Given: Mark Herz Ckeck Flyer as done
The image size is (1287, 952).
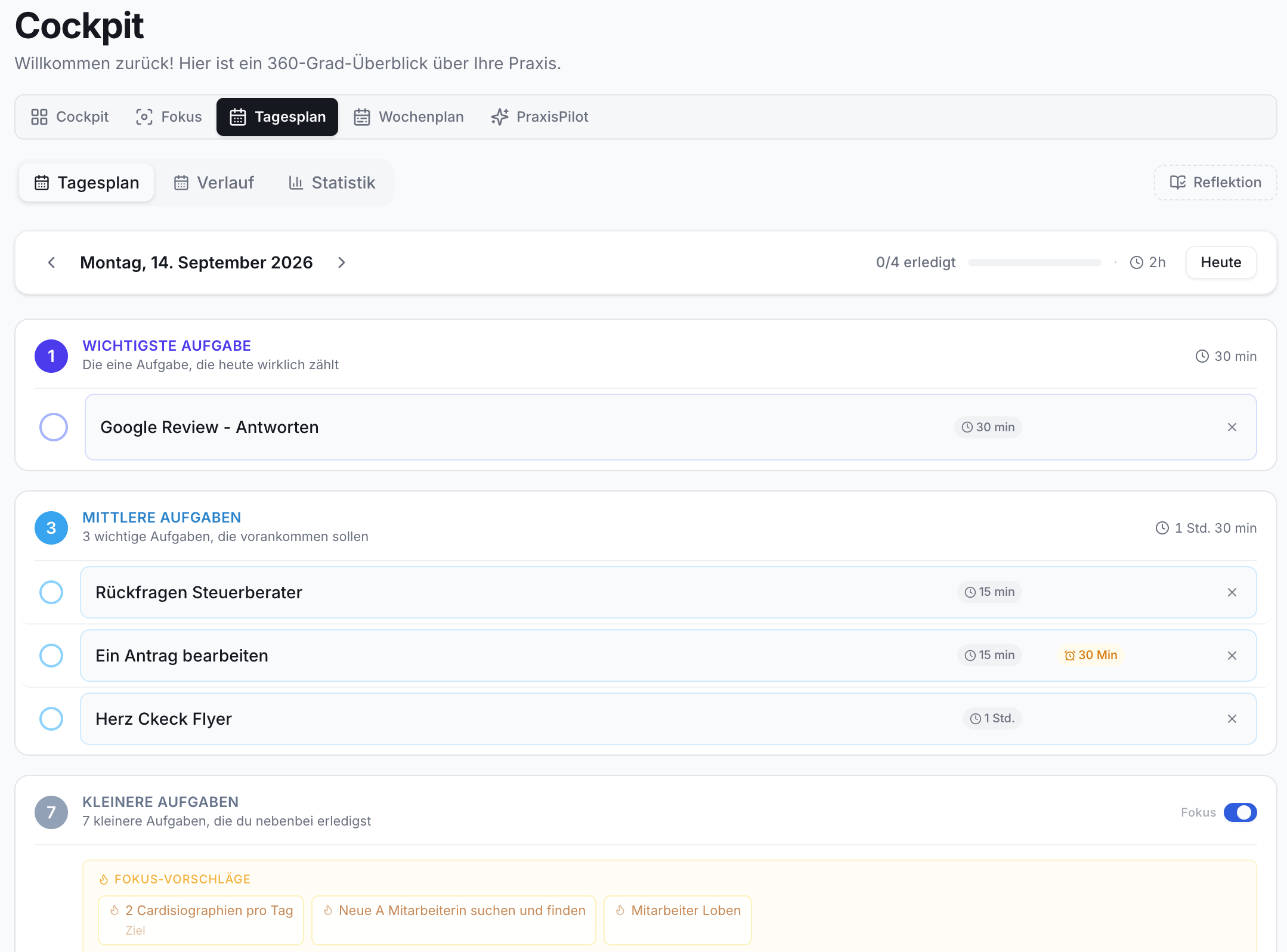Looking at the screenshot, I should tap(51, 719).
